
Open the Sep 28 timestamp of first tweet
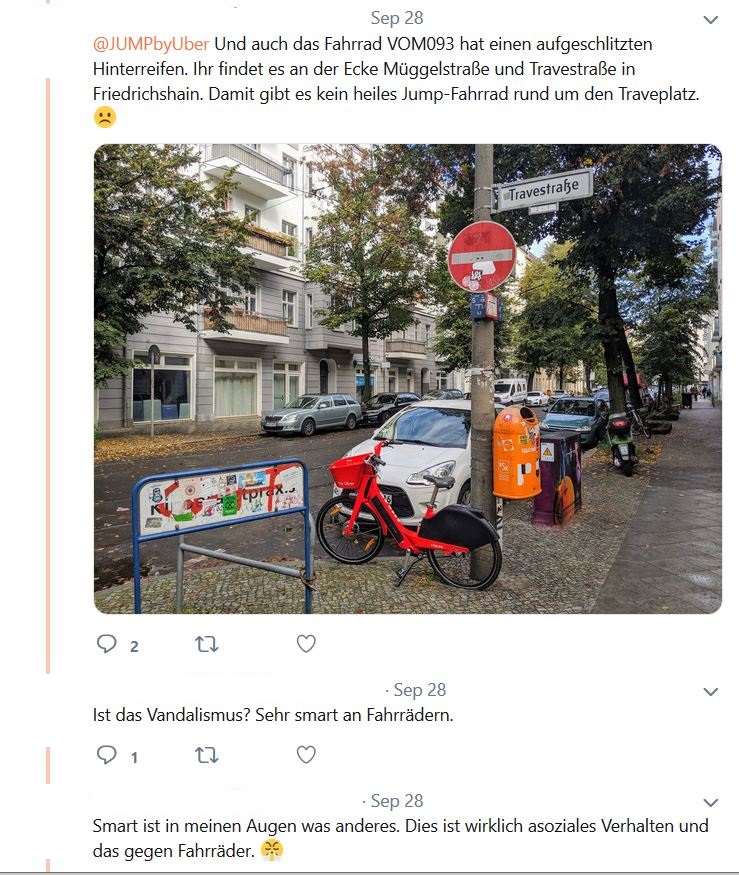397,18
